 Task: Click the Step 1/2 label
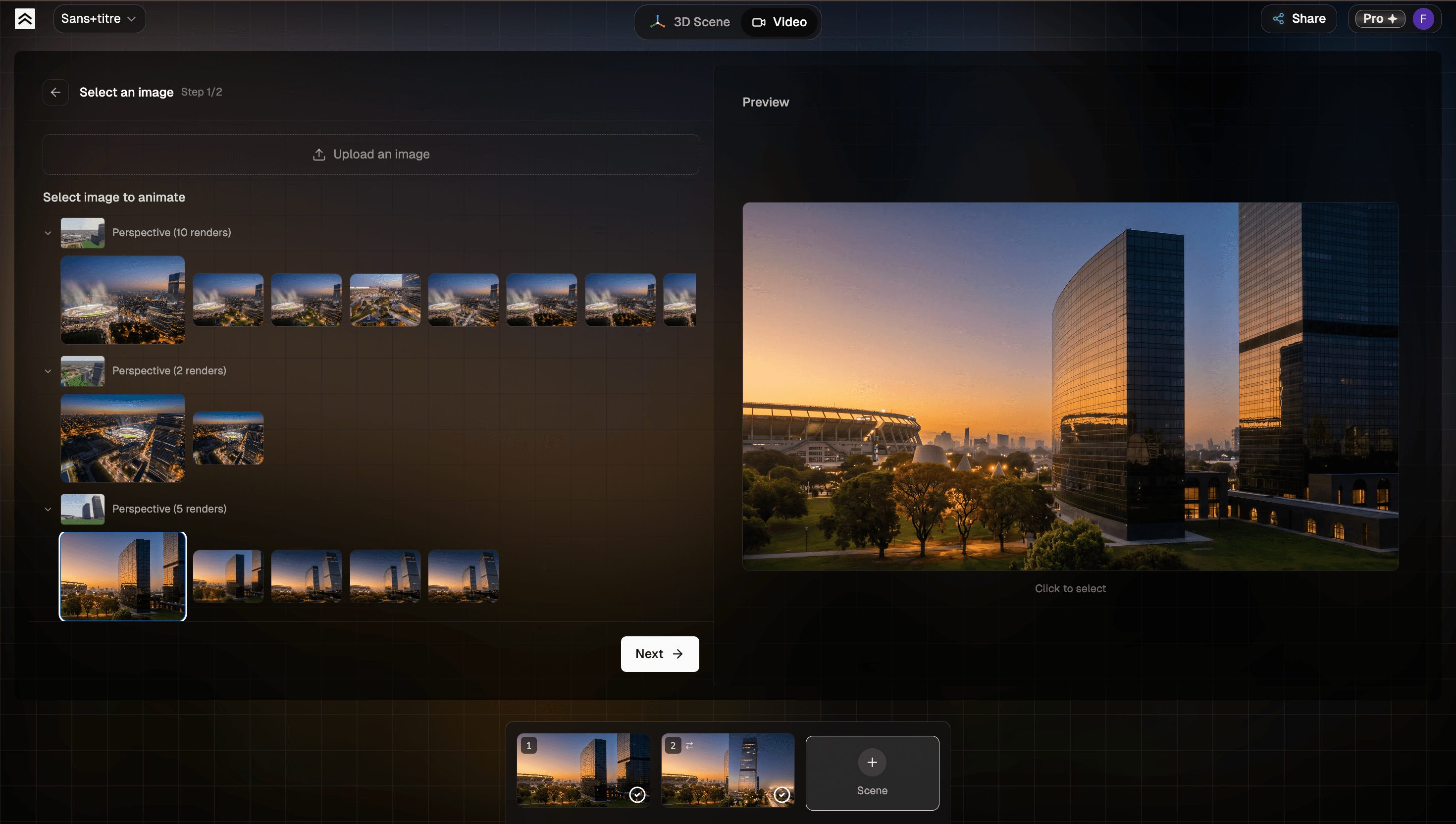click(202, 92)
